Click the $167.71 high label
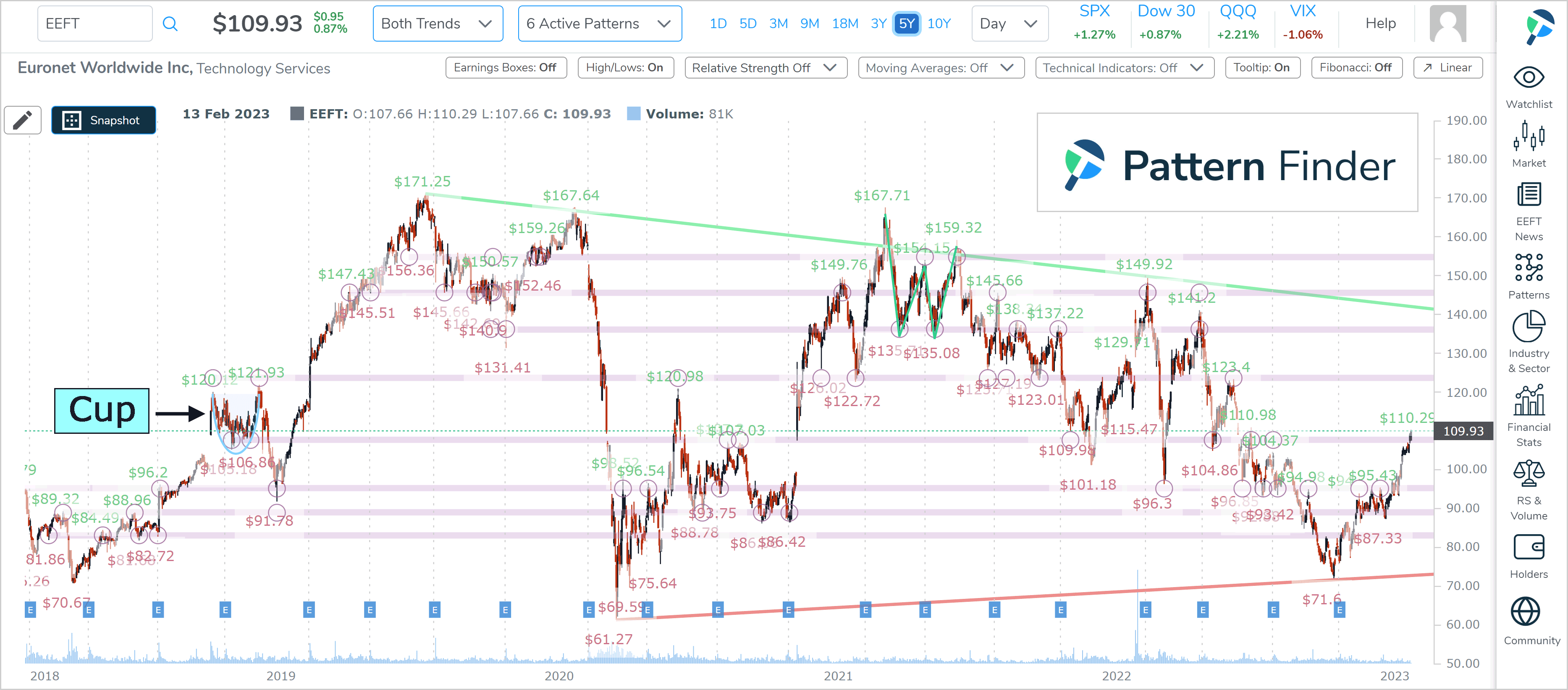The width and height of the screenshot is (1568, 690). (x=881, y=195)
